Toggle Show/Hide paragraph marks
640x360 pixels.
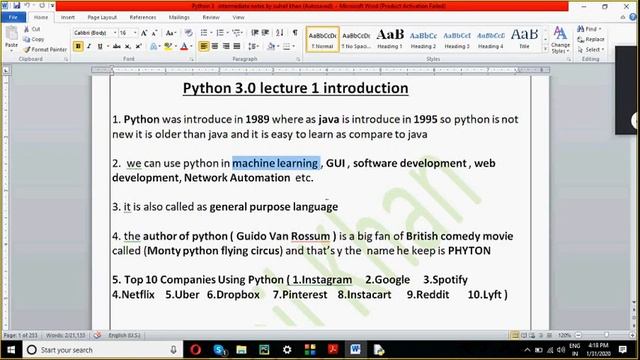click(295, 33)
